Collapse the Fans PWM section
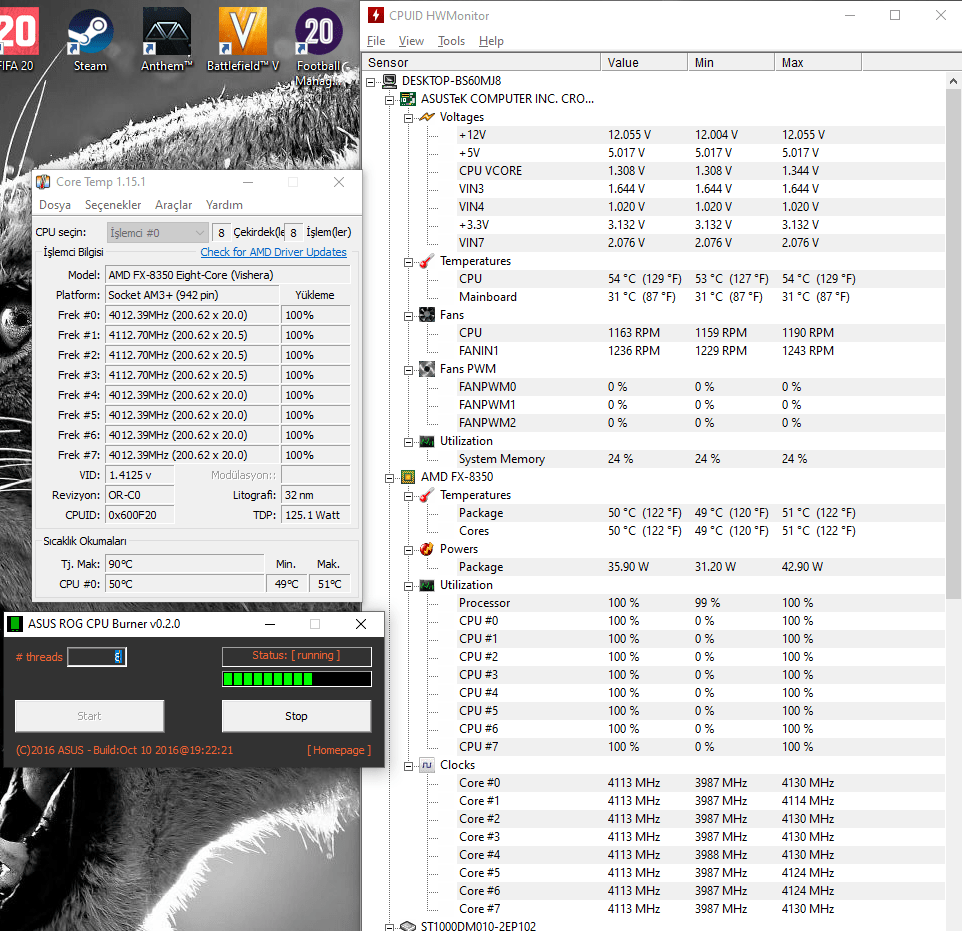The image size is (962, 931). click(408, 370)
